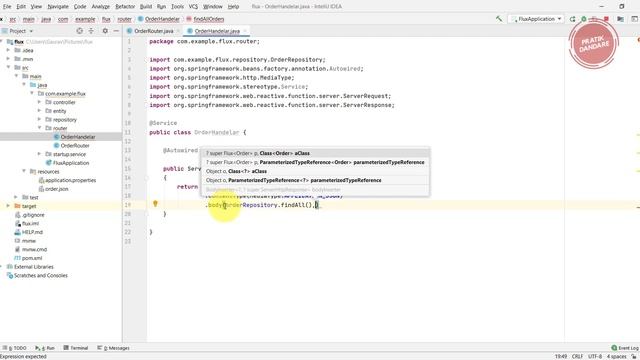Switch to the OrderRouter.java tab
The height and width of the screenshot is (360, 640).
coord(153,31)
